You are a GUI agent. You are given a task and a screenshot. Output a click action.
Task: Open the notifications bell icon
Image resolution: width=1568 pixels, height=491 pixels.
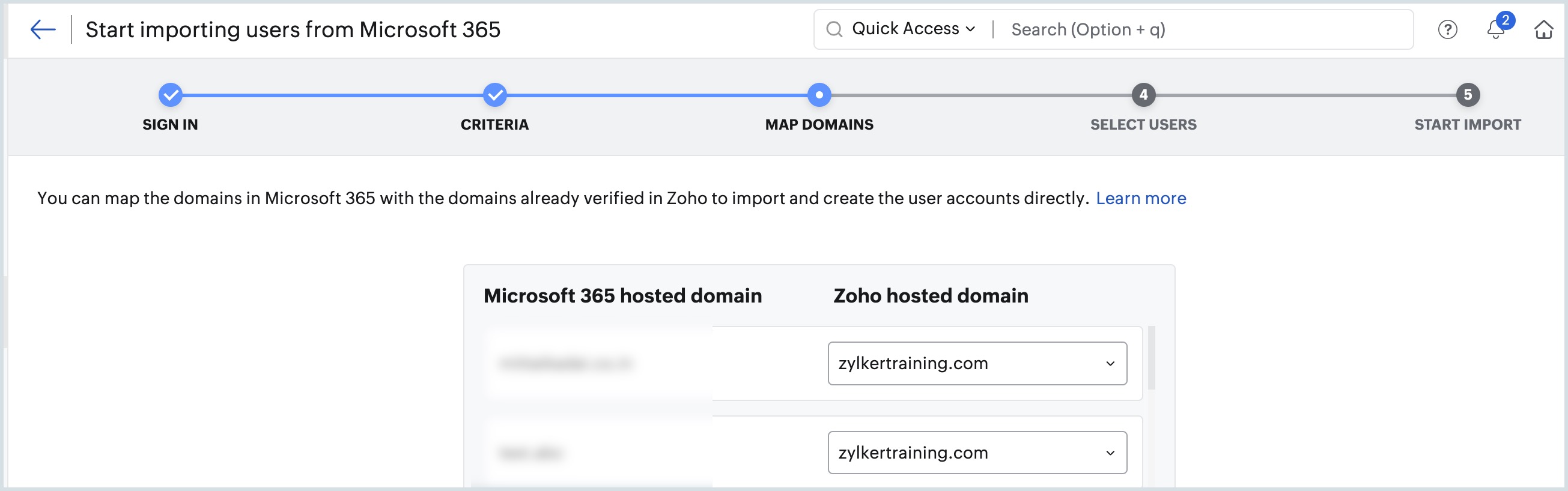click(1495, 29)
